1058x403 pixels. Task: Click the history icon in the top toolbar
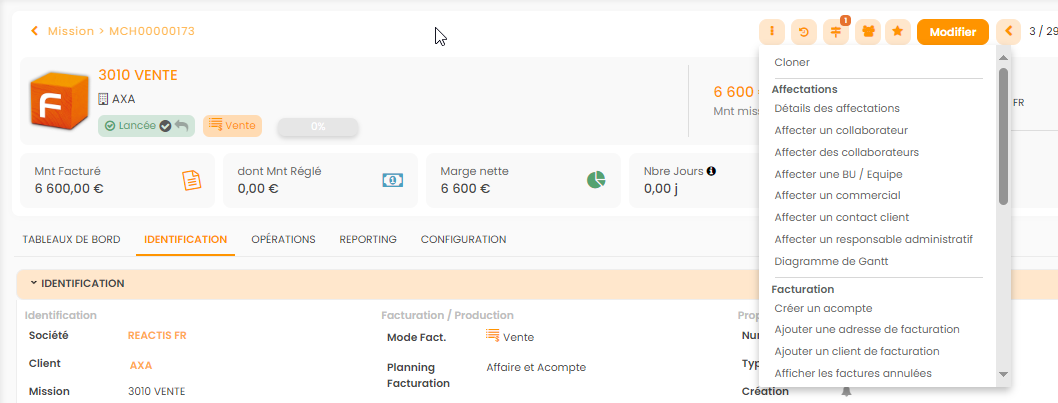click(x=804, y=32)
